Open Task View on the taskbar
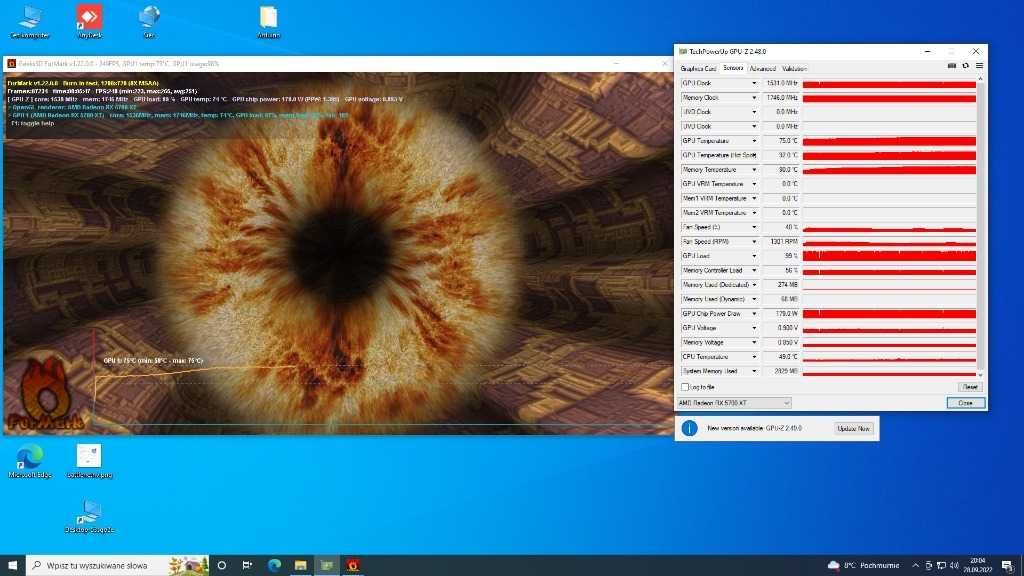This screenshot has width=1024, height=576. [x=248, y=565]
